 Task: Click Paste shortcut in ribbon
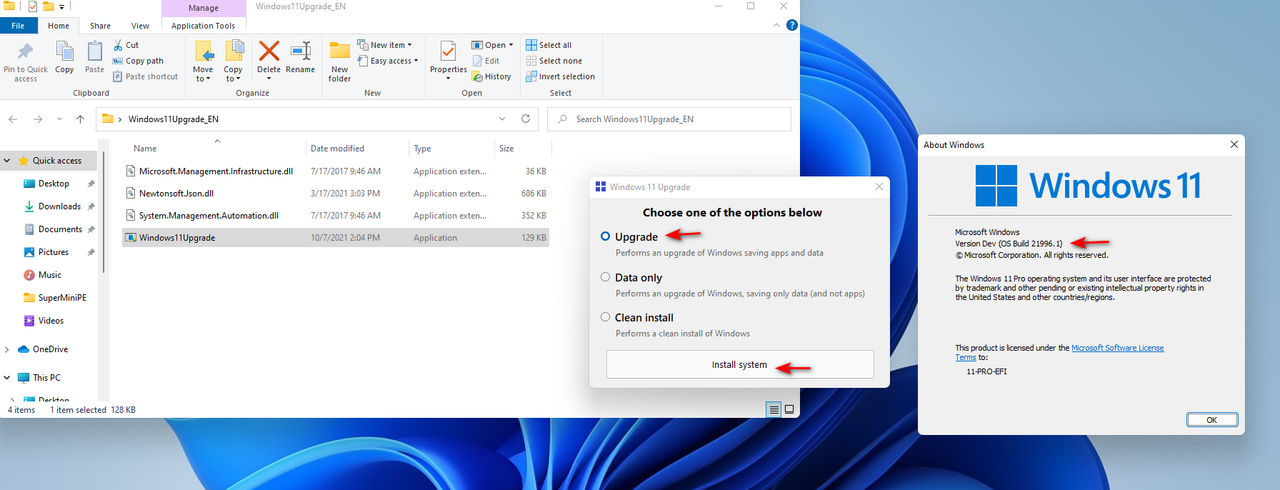(x=145, y=76)
